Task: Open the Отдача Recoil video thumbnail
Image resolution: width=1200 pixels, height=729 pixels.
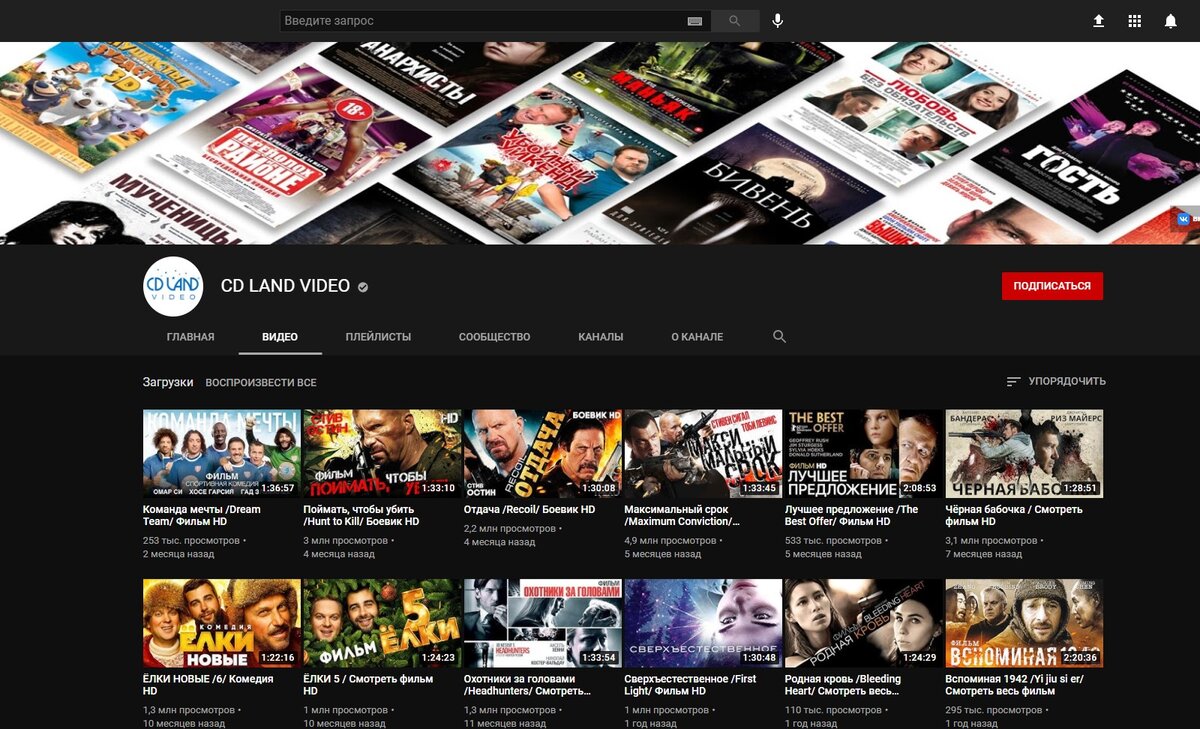Action: tap(543, 454)
